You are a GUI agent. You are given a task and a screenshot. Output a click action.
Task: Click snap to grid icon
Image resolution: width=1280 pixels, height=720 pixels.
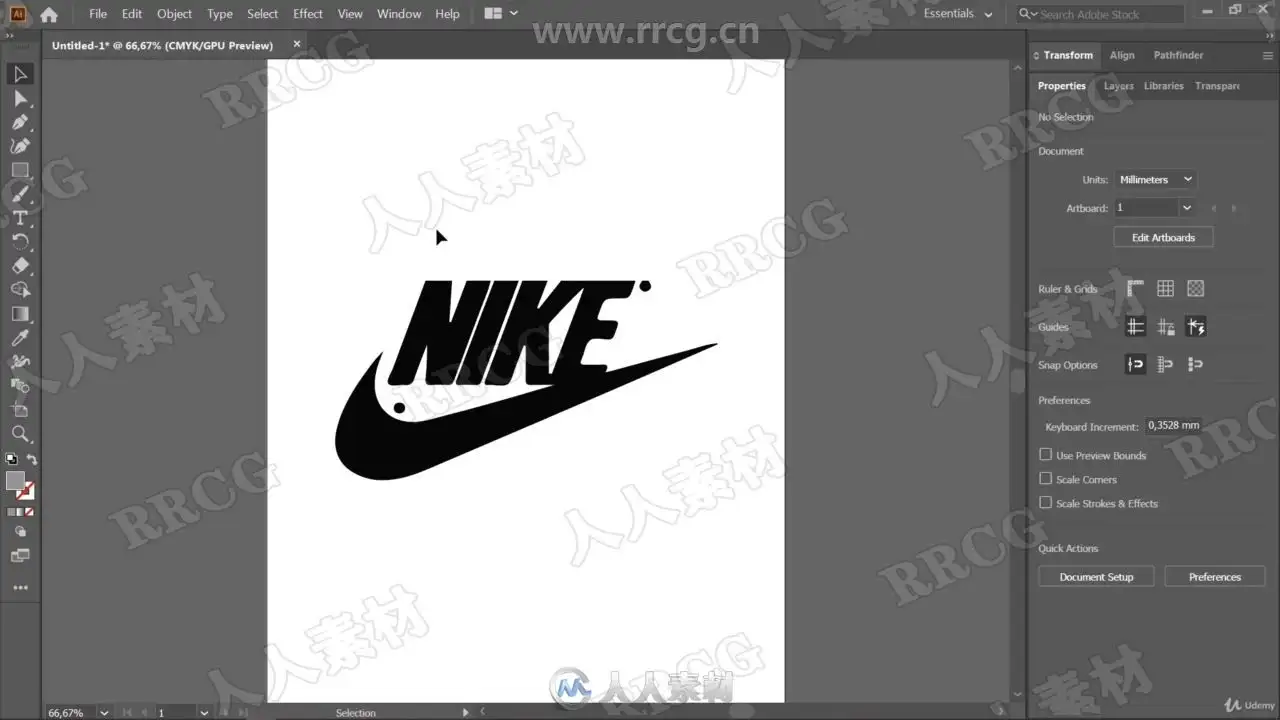pyautogui.click(x=1166, y=365)
